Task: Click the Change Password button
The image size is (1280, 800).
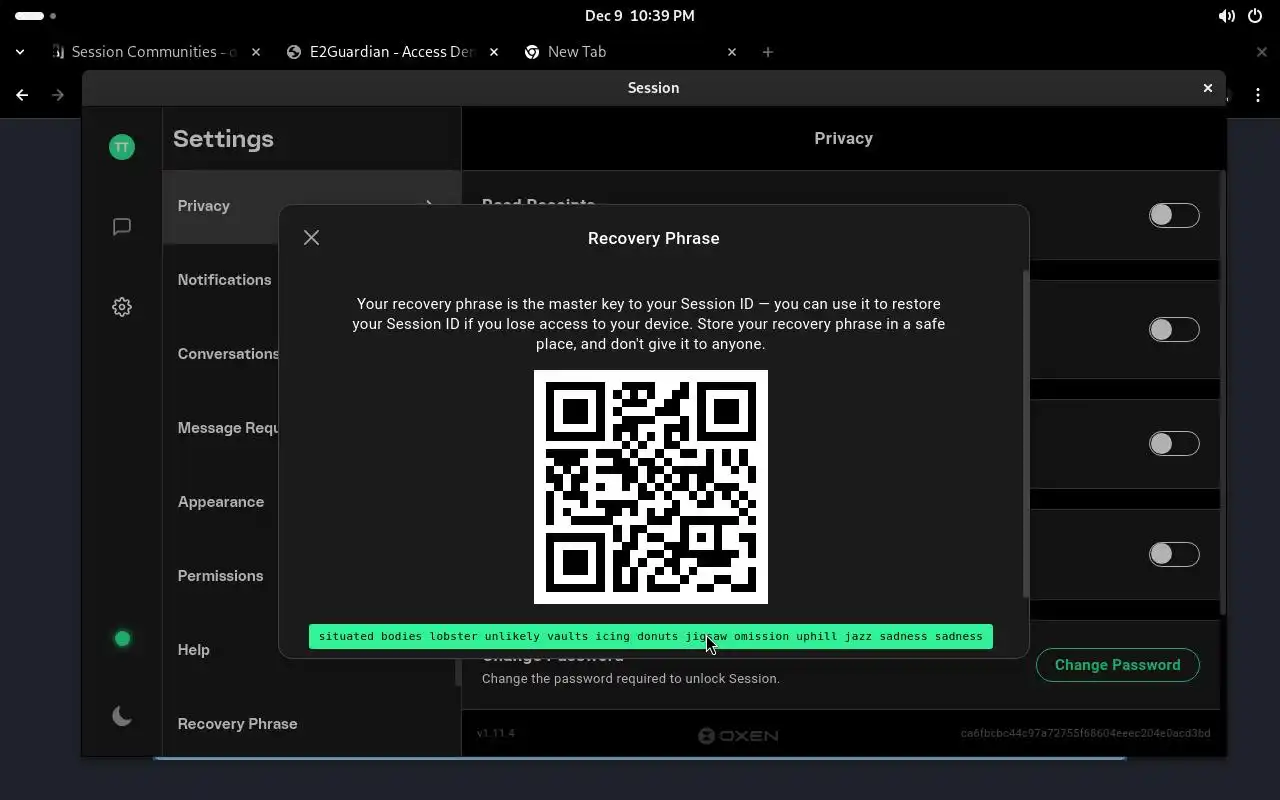Action: click(1117, 665)
